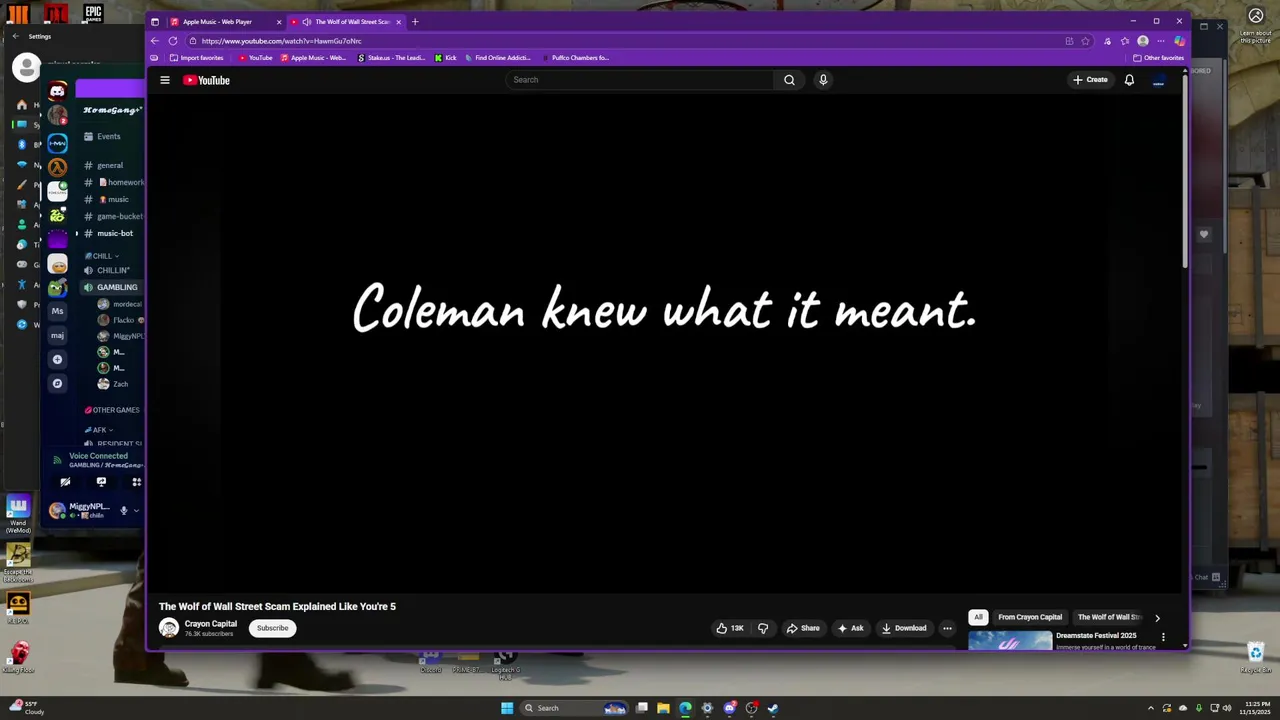Image resolution: width=1280 pixels, height=720 pixels.
Task: Switch to The Wolf of Wall Street Scam tab
Action: tap(346, 21)
